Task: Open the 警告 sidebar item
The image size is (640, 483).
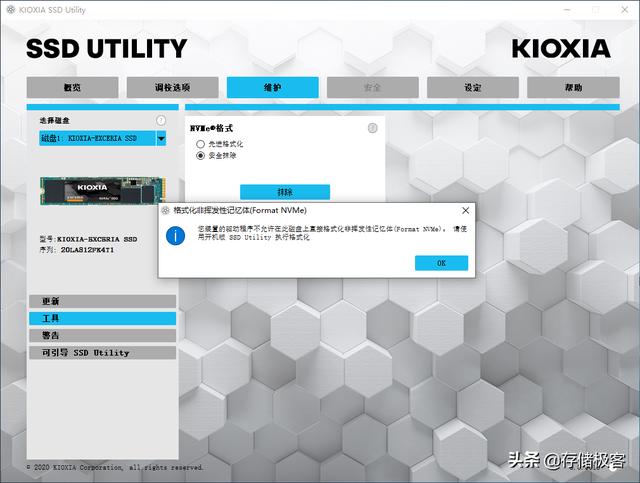Action: pos(102,336)
